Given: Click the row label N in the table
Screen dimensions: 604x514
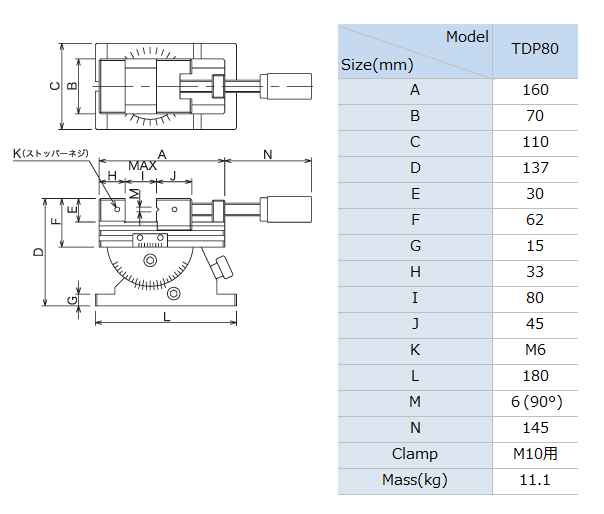Looking at the screenshot, I should (x=415, y=428).
